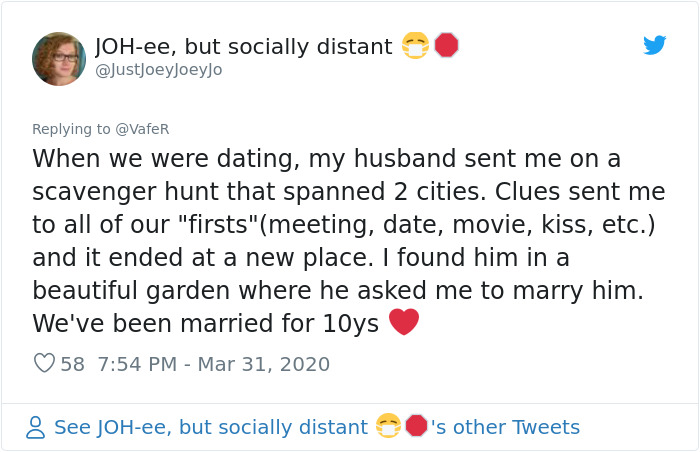This screenshot has height=452, width=700.
Task: Click the stop sign emoji in the footer link
Action: [x=417, y=427]
